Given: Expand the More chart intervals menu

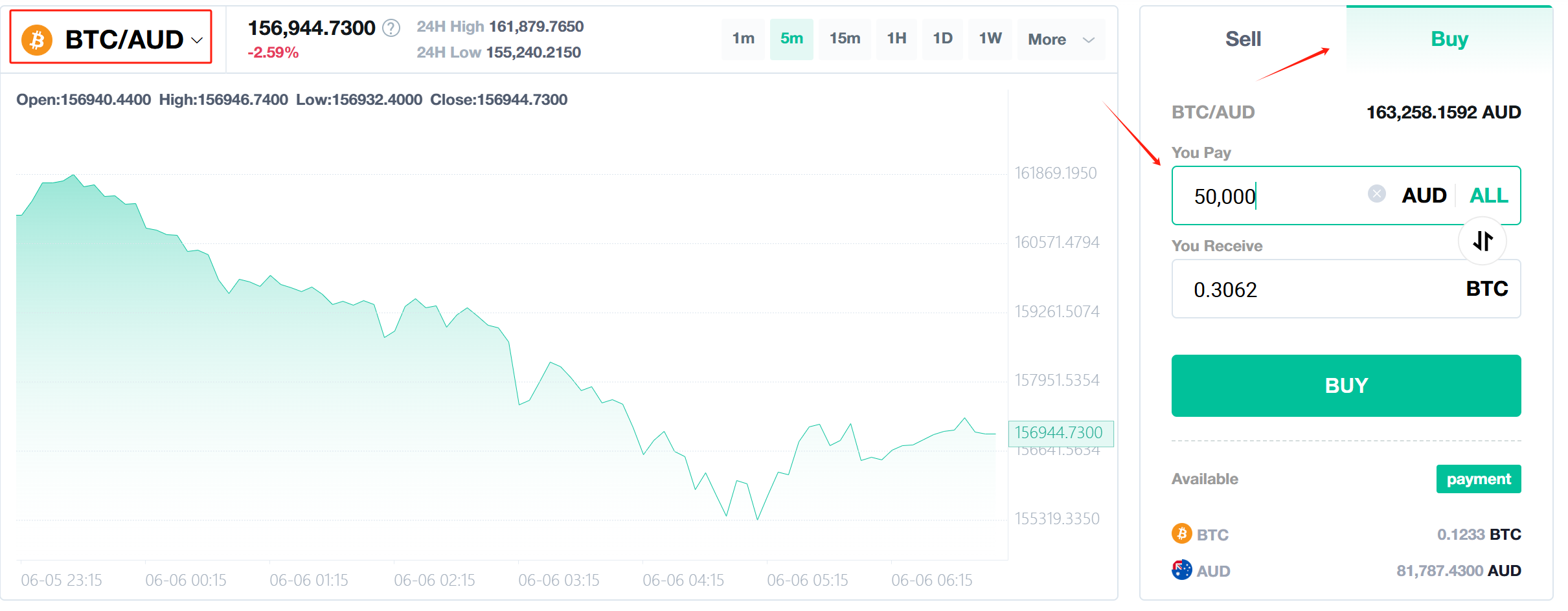Looking at the screenshot, I should pos(1060,39).
